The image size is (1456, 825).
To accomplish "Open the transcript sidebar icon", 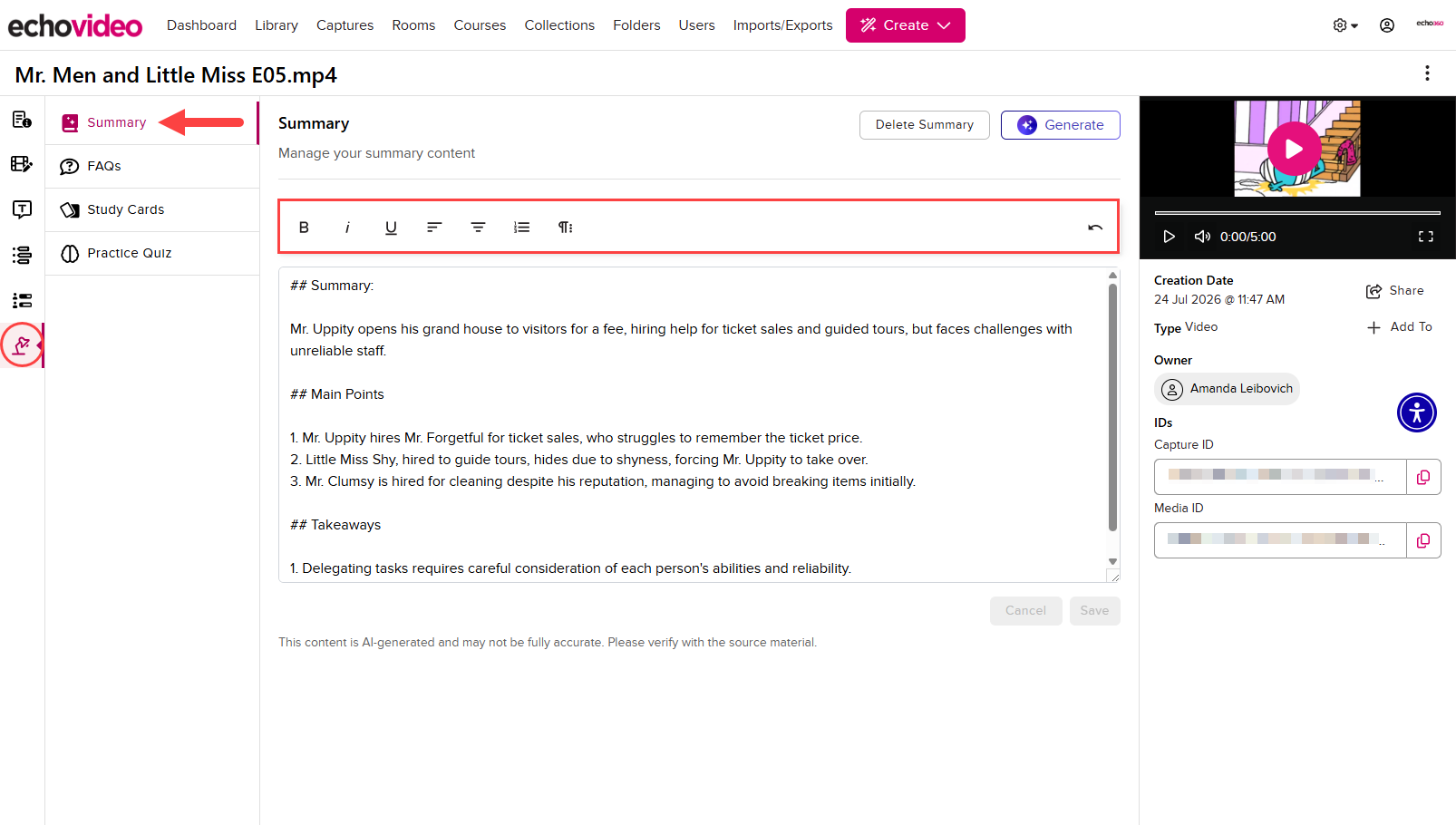I will (x=22, y=209).
